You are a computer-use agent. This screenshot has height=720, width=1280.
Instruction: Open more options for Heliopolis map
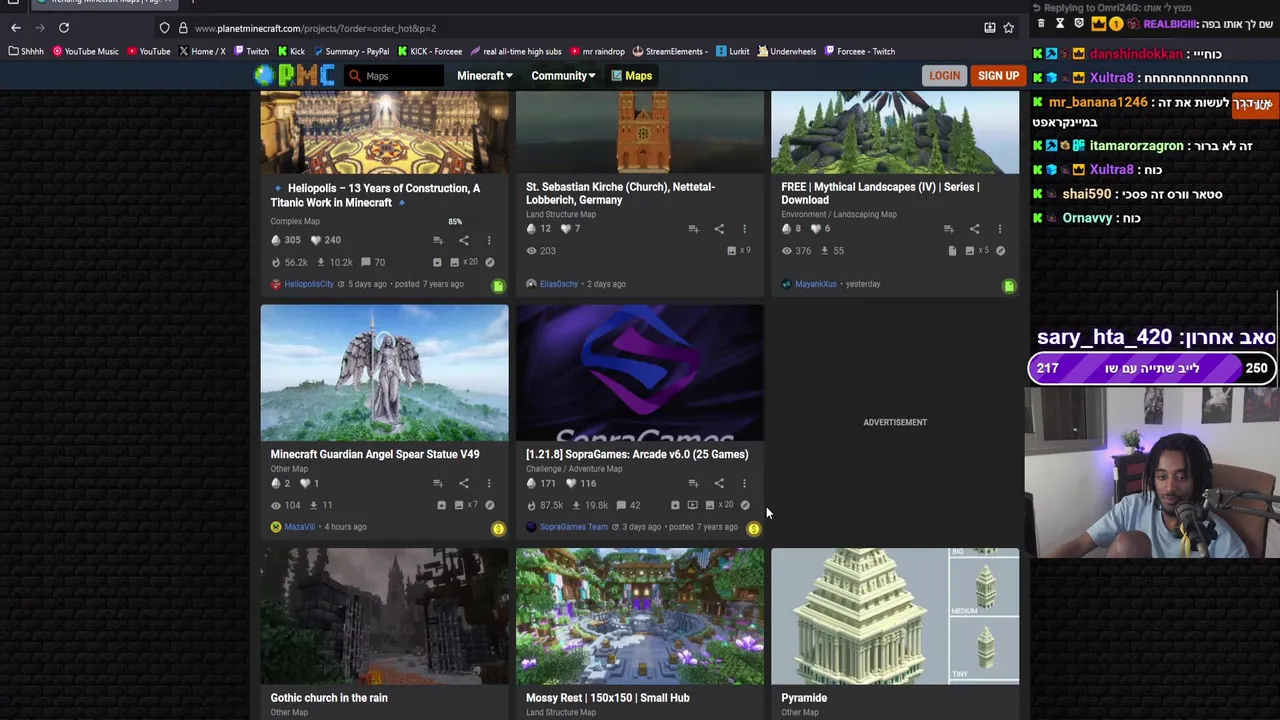(489, 240)
